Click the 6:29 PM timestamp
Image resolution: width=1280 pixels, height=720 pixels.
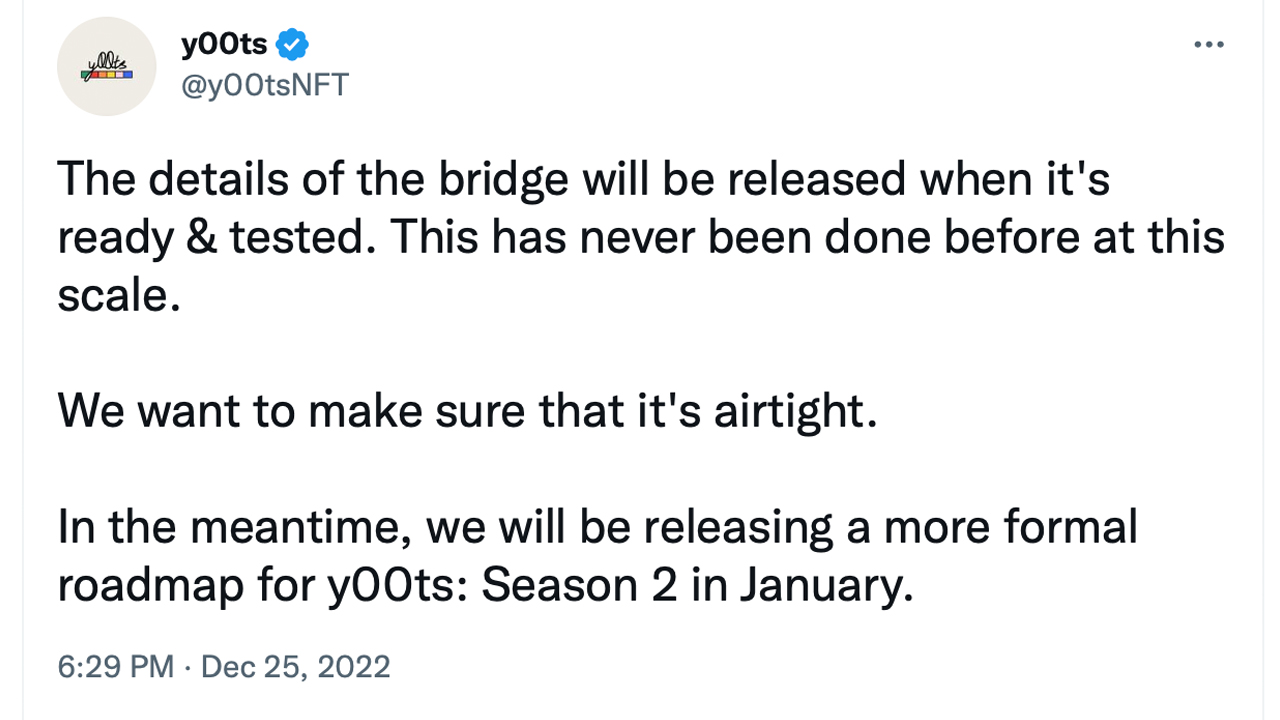(x=115, y=666)
